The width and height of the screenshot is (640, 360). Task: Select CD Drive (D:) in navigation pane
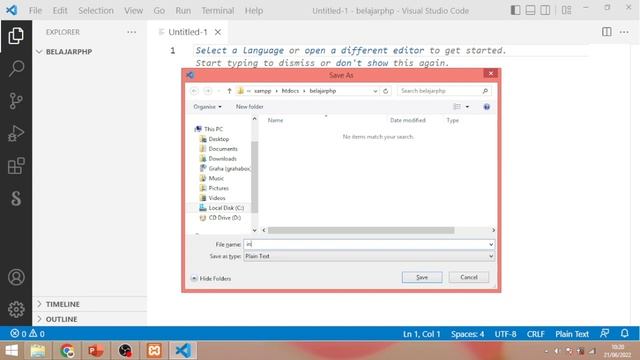[220, 218]
